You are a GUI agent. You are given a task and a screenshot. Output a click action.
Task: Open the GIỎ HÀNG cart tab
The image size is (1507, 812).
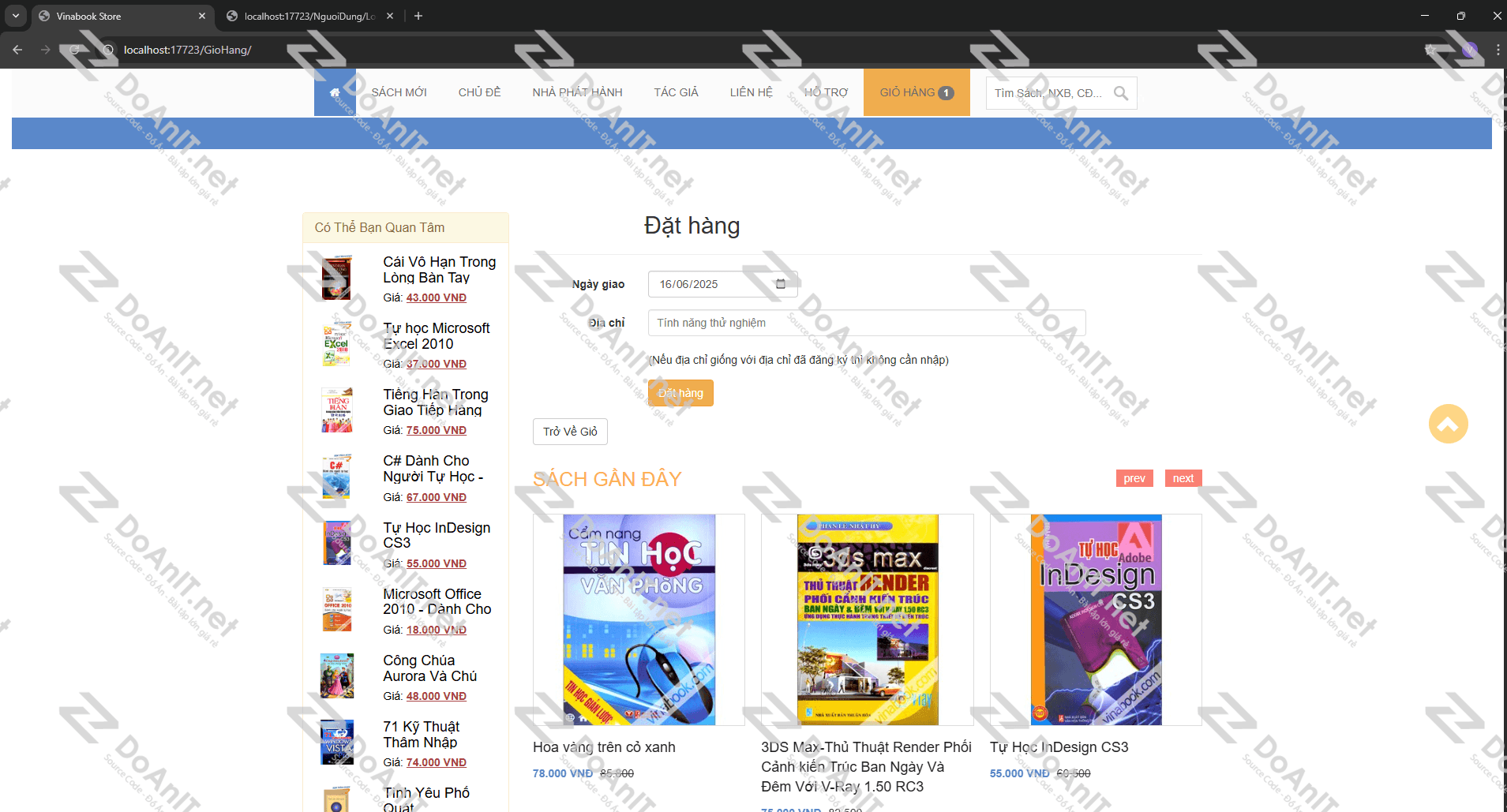coord(917,92)
